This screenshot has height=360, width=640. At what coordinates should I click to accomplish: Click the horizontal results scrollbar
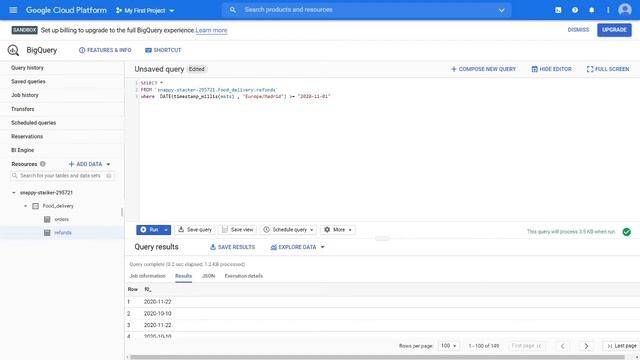[377, 358]
